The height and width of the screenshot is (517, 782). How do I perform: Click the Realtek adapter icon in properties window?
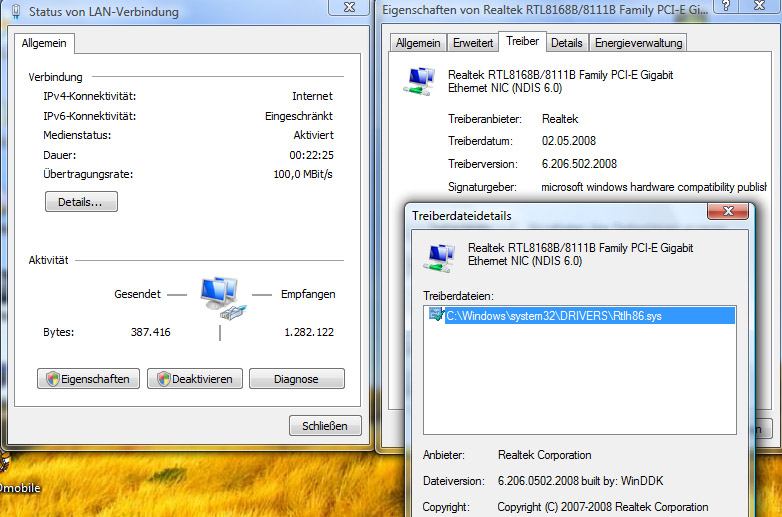pos(418,81)
